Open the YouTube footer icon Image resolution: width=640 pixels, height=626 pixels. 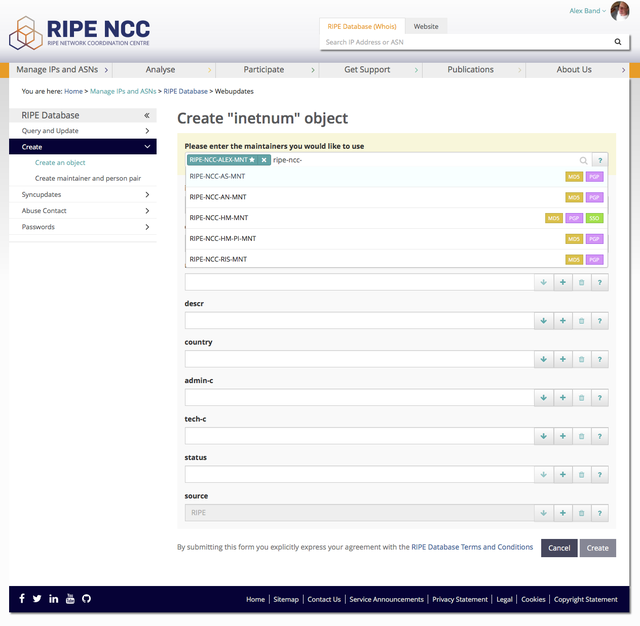click(x=70, y=599)
